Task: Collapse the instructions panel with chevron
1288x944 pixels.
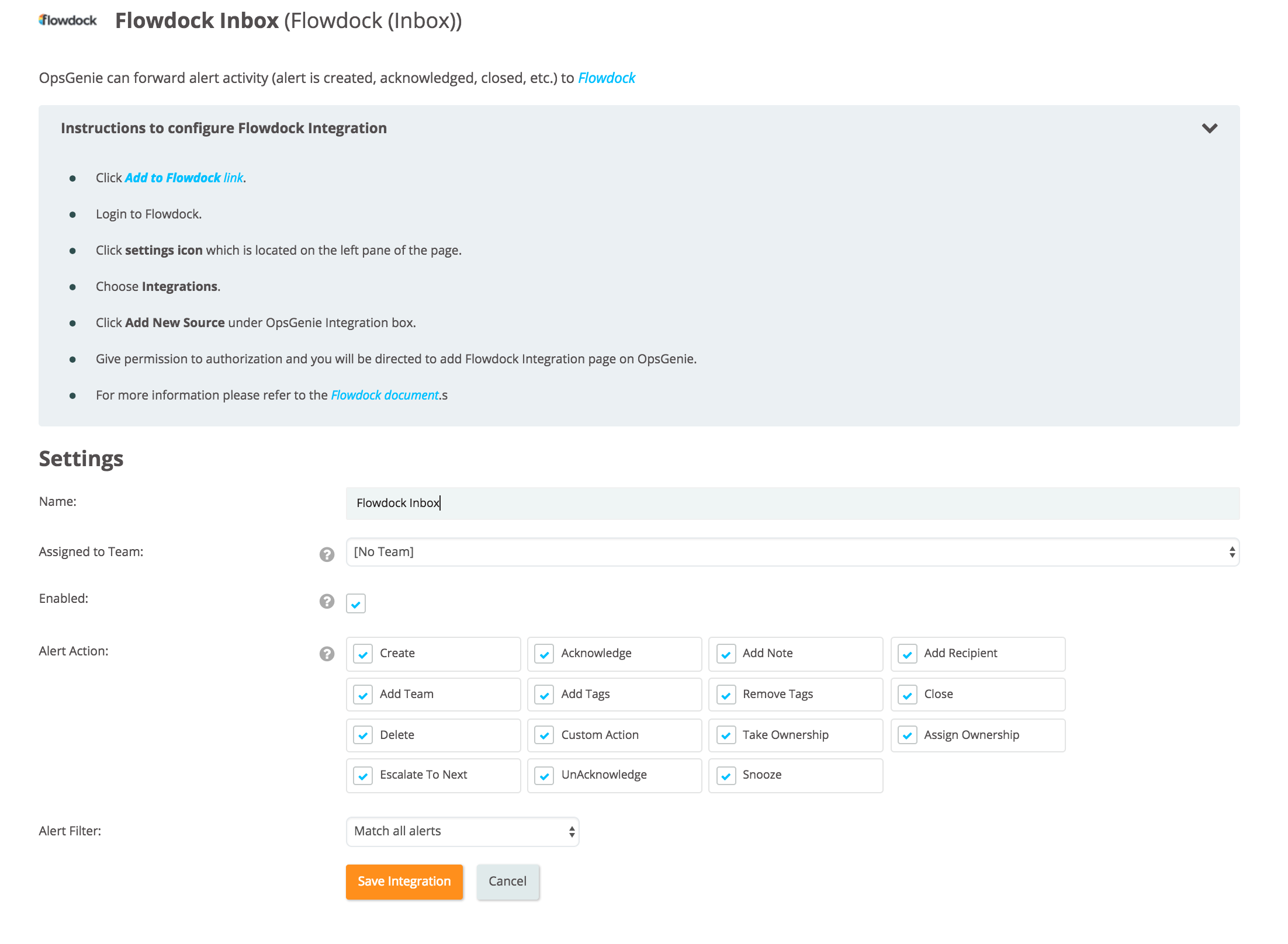Action: pyautogui.click(x=1209, y=128)
